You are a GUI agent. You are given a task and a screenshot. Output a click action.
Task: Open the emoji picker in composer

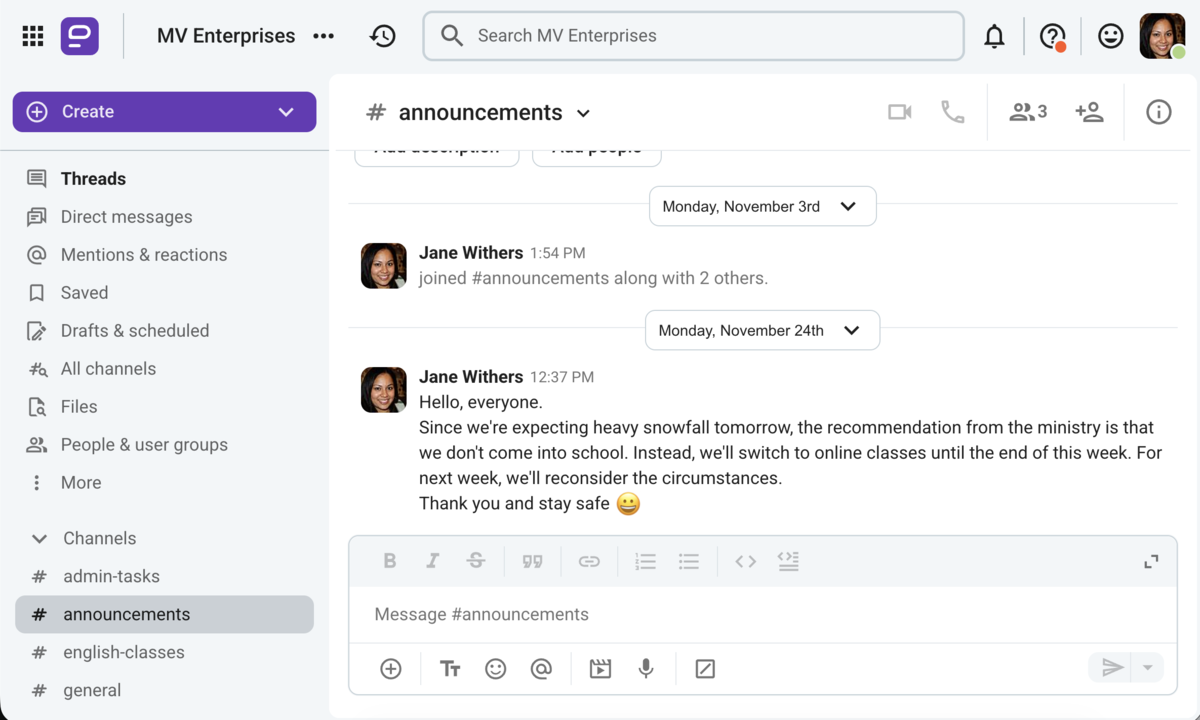point(495,669)
